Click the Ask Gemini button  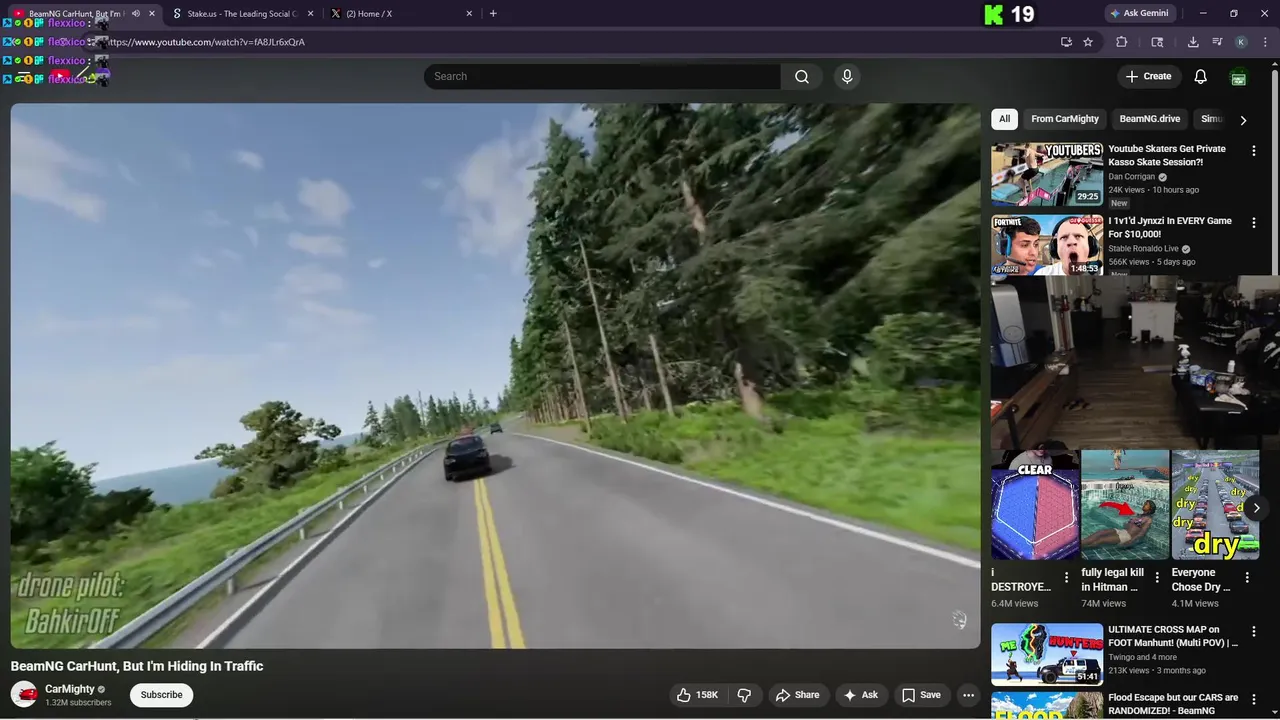coord(1138,14)
